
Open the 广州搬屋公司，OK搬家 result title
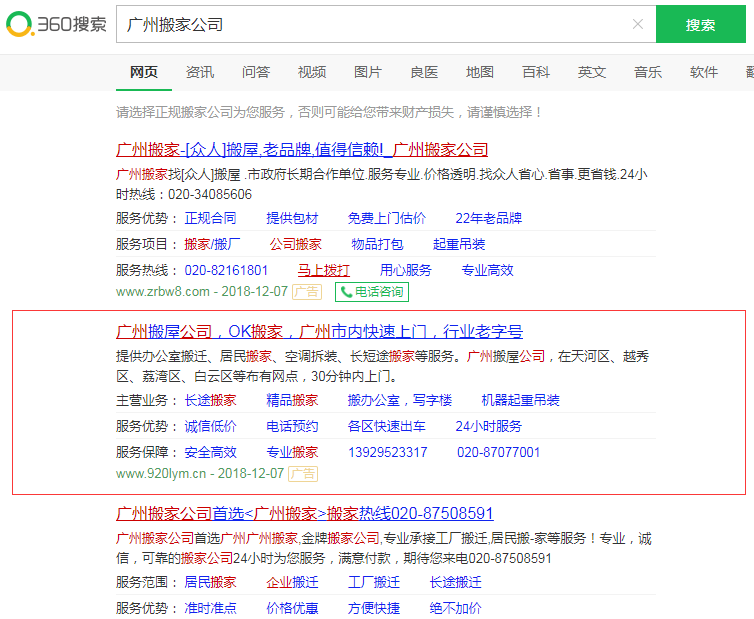[x=319, y=332]
